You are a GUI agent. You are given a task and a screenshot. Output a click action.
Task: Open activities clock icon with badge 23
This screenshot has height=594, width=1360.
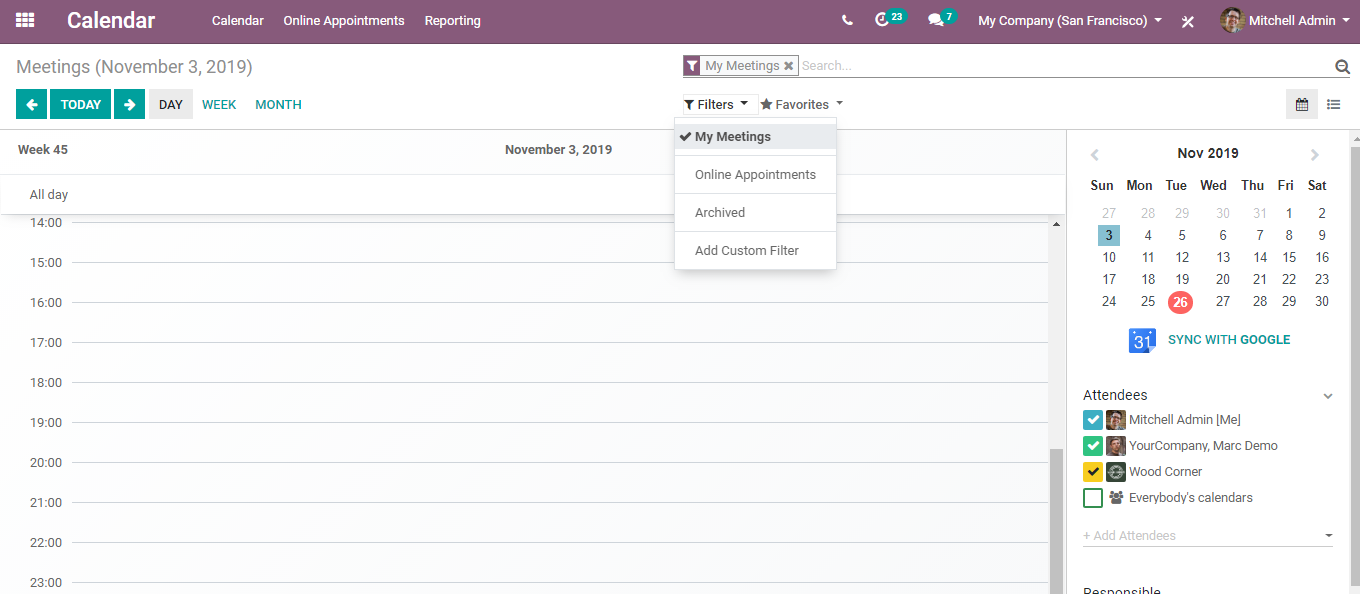tap(881, 20)
